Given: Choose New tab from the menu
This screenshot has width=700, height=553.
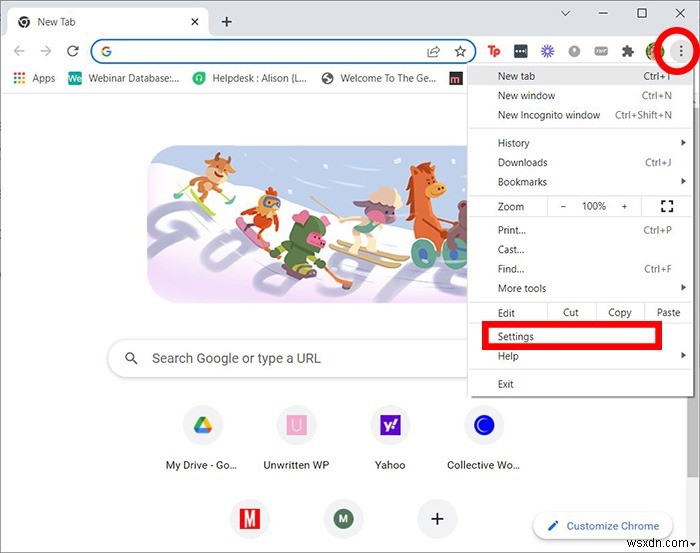Looking at the screenshot, I should pos(580,76).
